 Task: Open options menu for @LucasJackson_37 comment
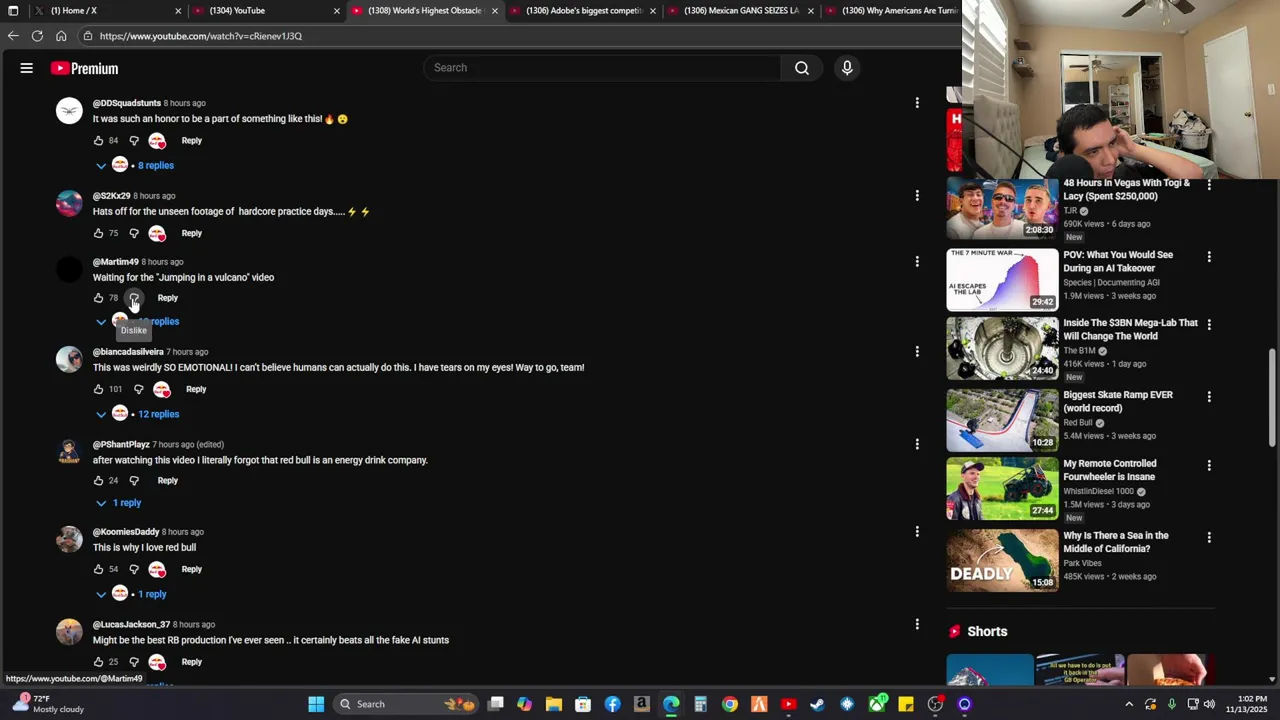pos(917,625)
